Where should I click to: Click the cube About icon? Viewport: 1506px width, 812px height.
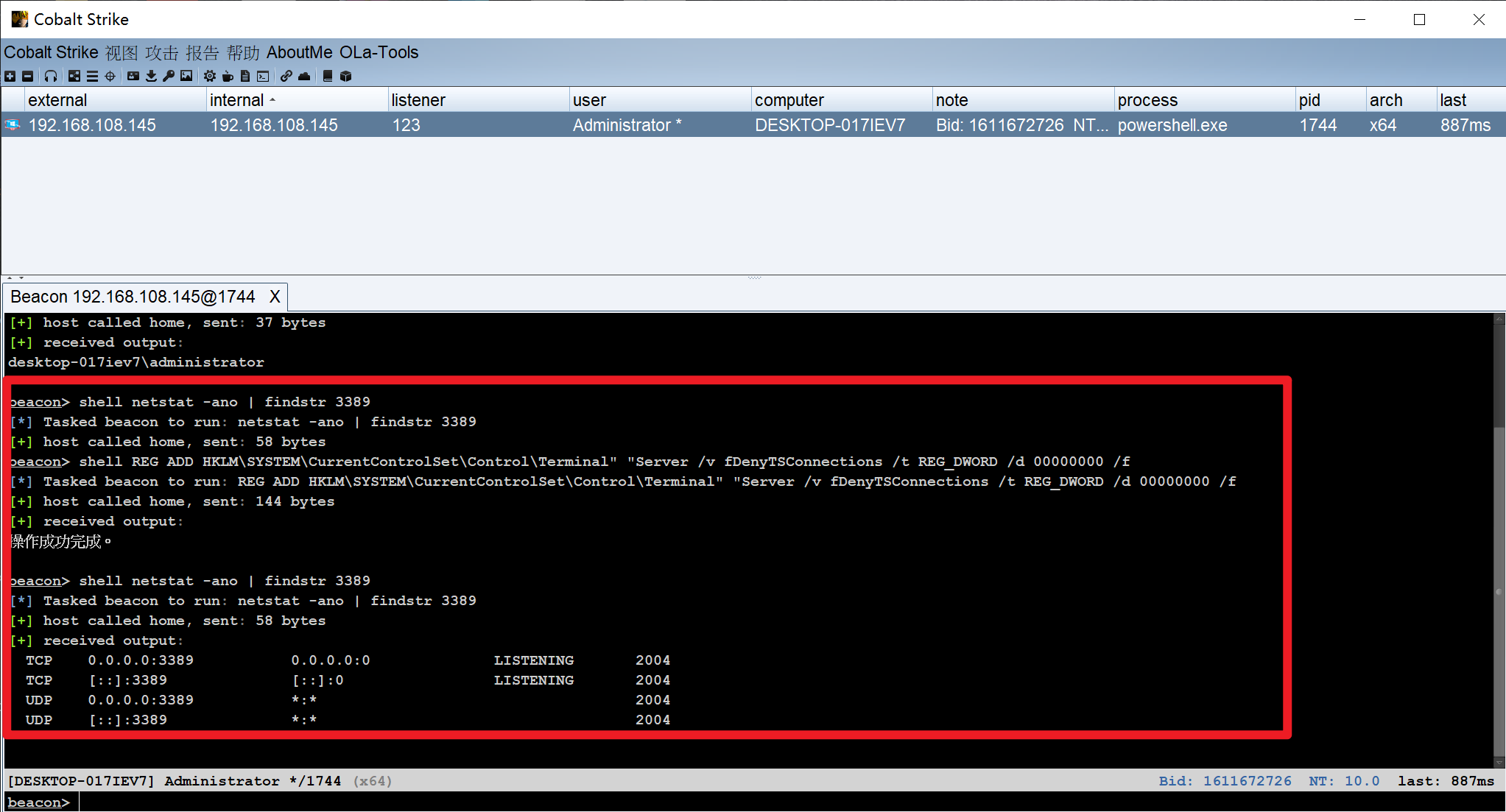(345, 76)
